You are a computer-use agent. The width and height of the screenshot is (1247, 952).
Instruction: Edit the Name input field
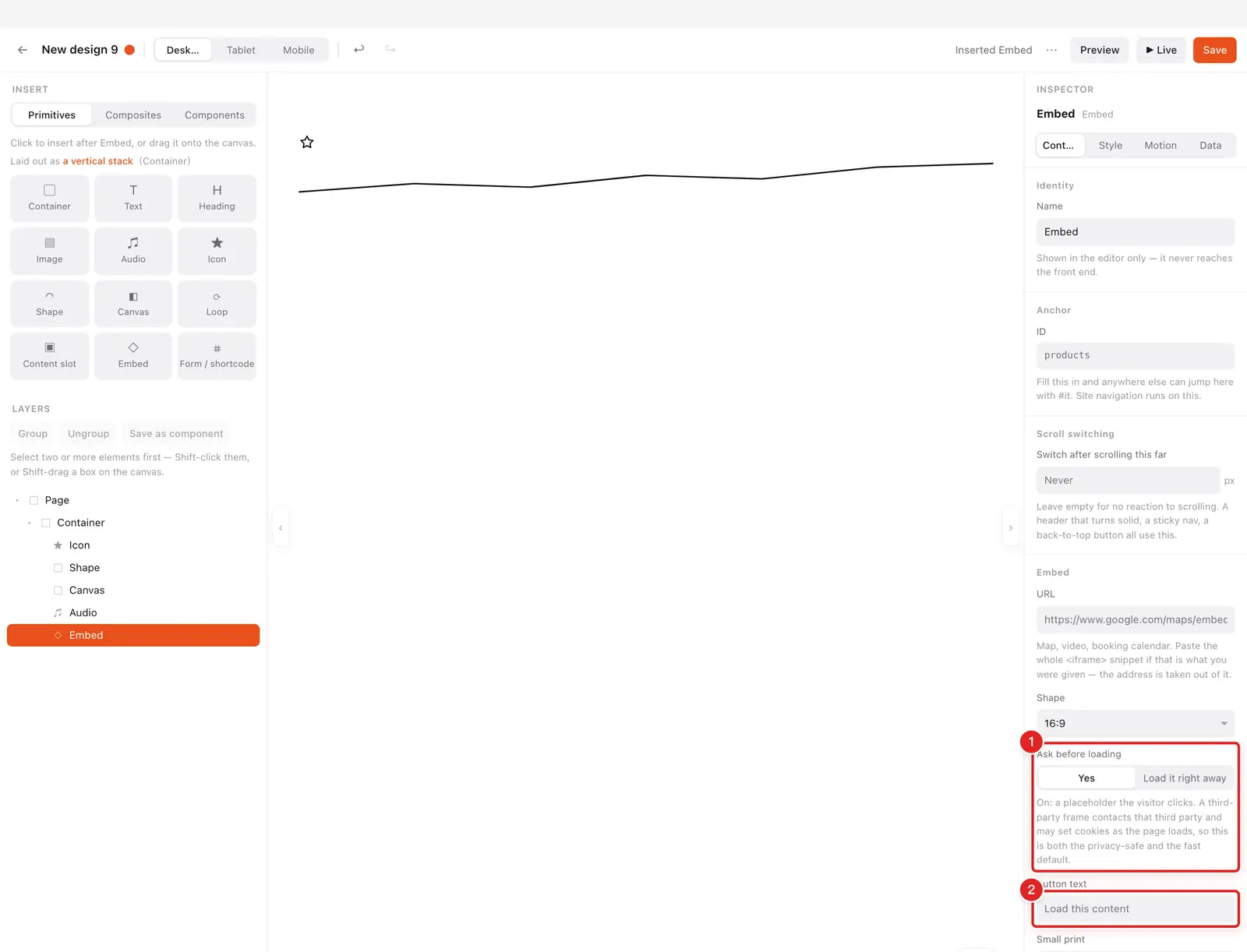coord(1135,232)
